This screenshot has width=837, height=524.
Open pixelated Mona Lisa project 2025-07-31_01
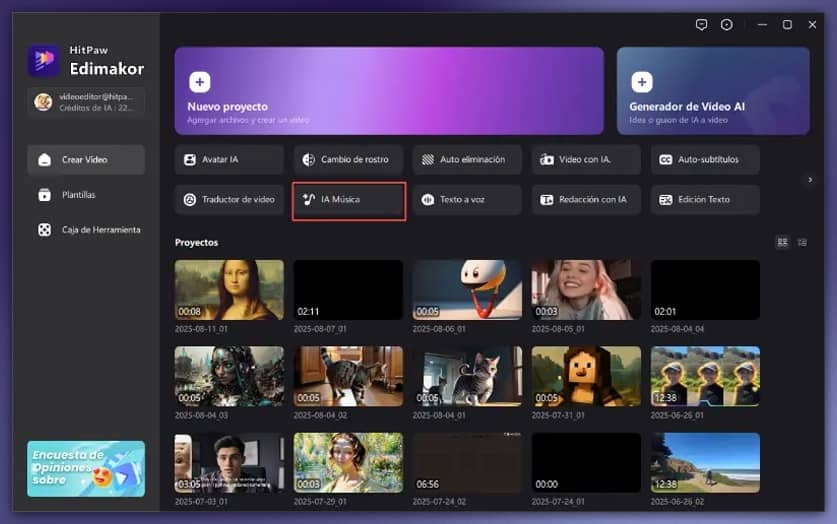(x=586, y=376)
